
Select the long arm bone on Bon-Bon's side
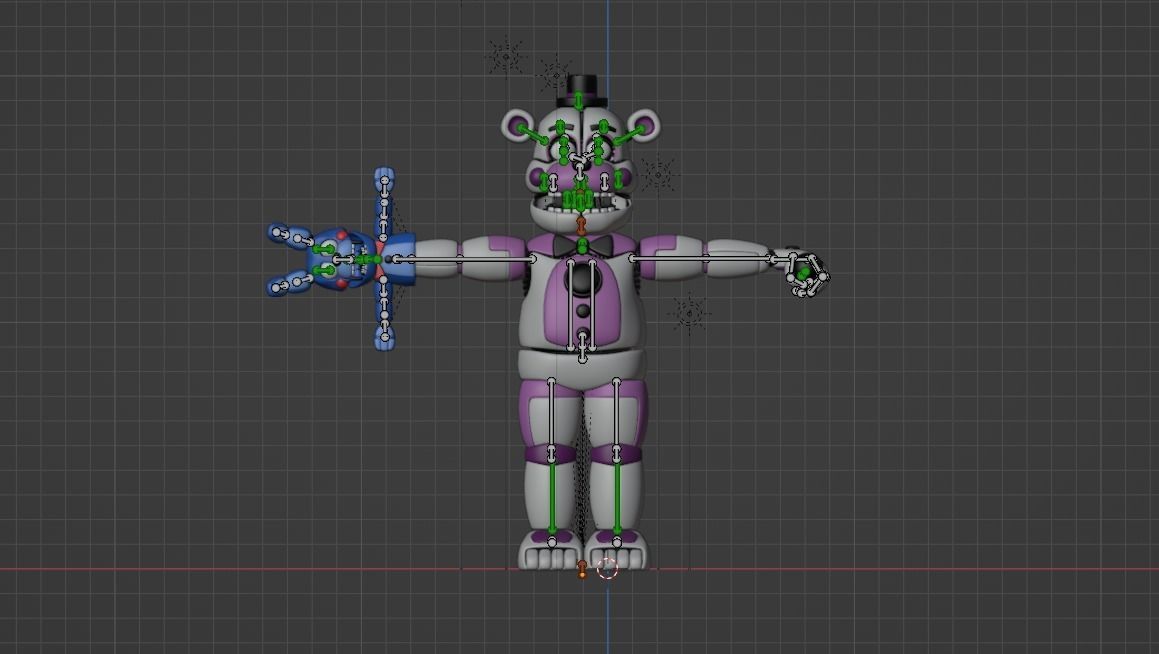[x=466, y=259]
